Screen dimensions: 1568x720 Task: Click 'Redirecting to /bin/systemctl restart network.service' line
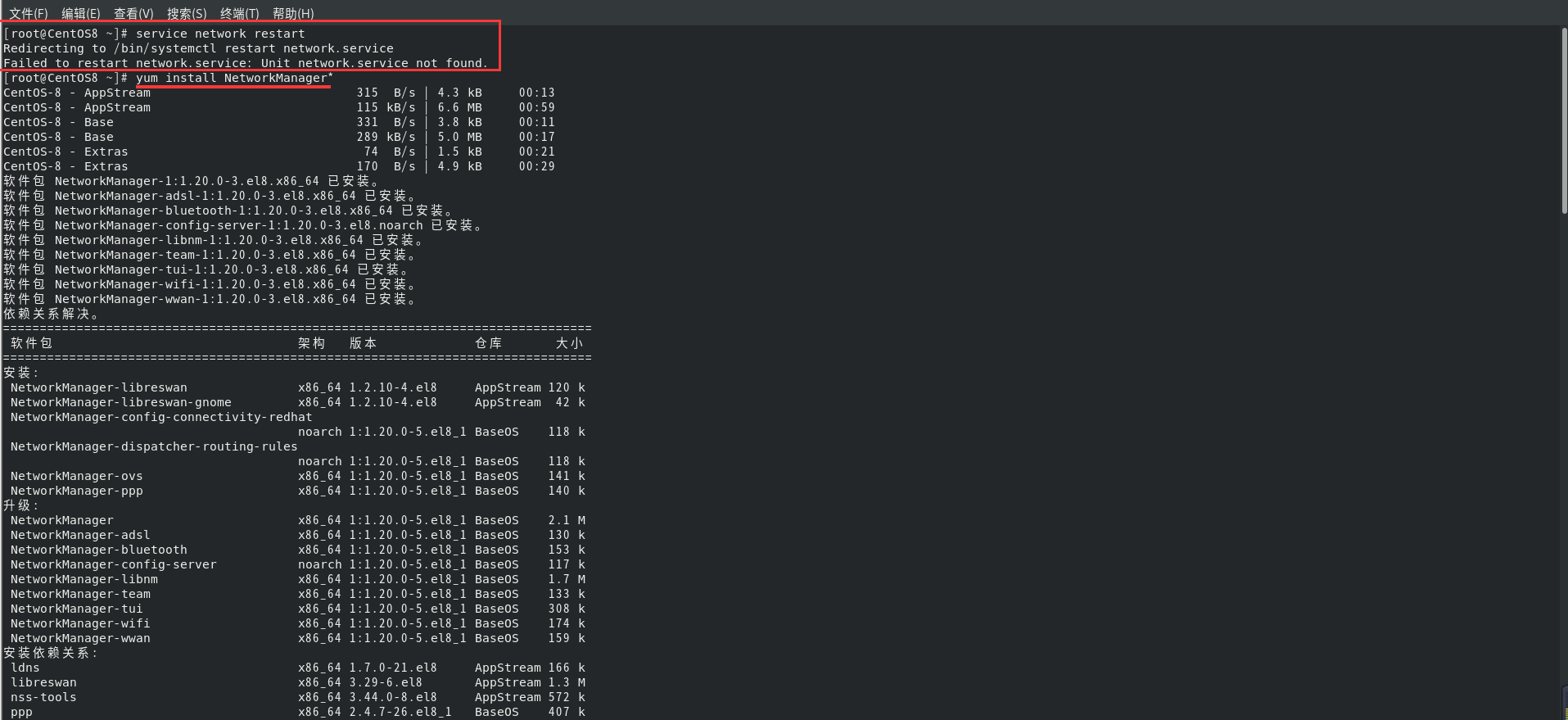tap(198, 48)
